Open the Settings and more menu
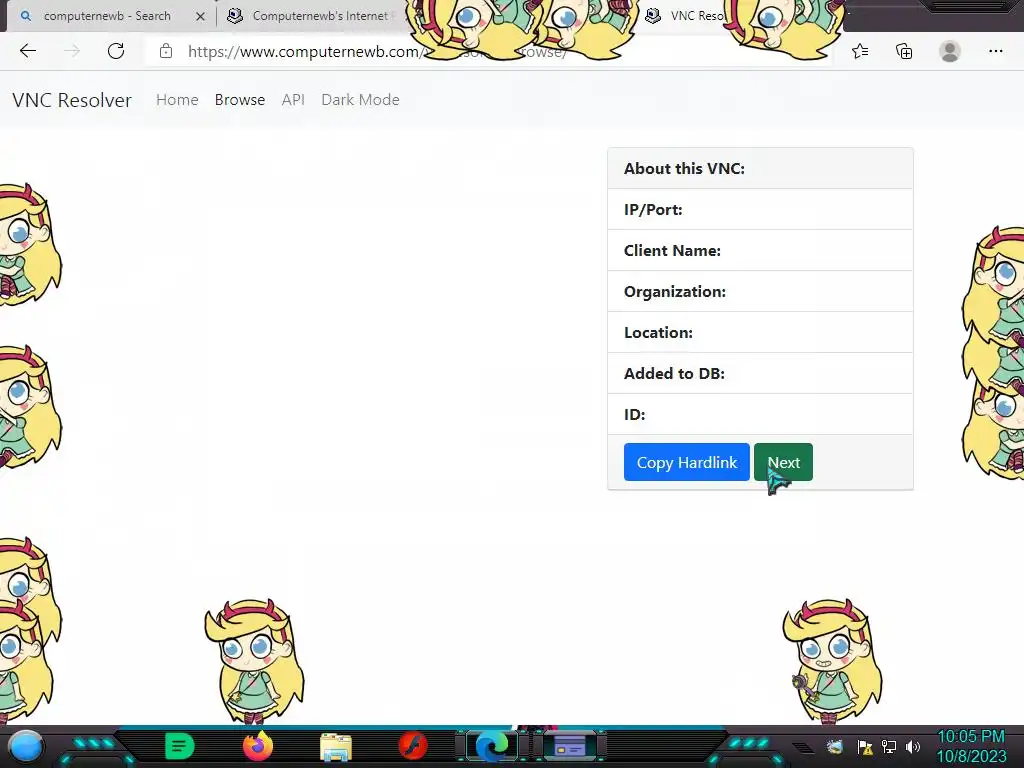This screenshot has width=1024, height=768. point(995,51)
